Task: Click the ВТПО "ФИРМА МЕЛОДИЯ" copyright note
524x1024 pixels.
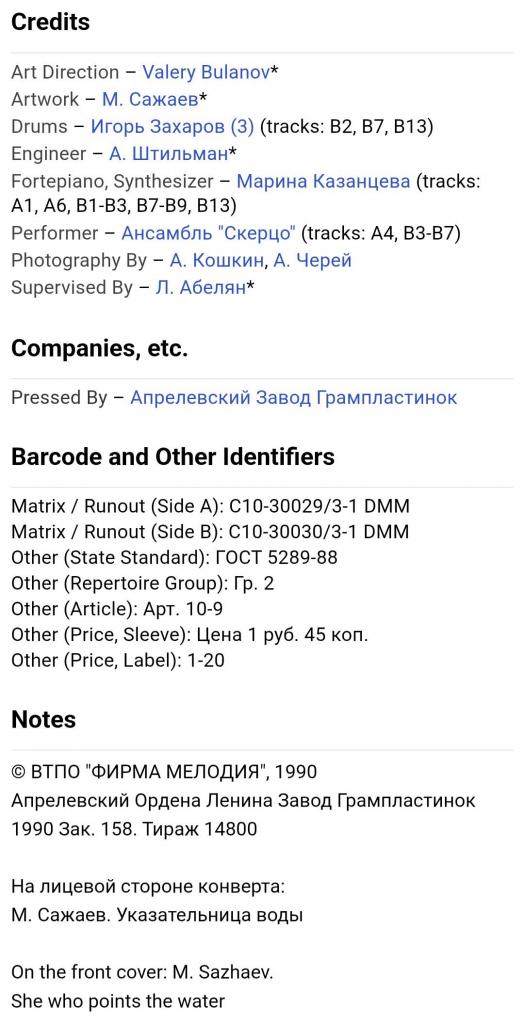Action: [164, 771]
